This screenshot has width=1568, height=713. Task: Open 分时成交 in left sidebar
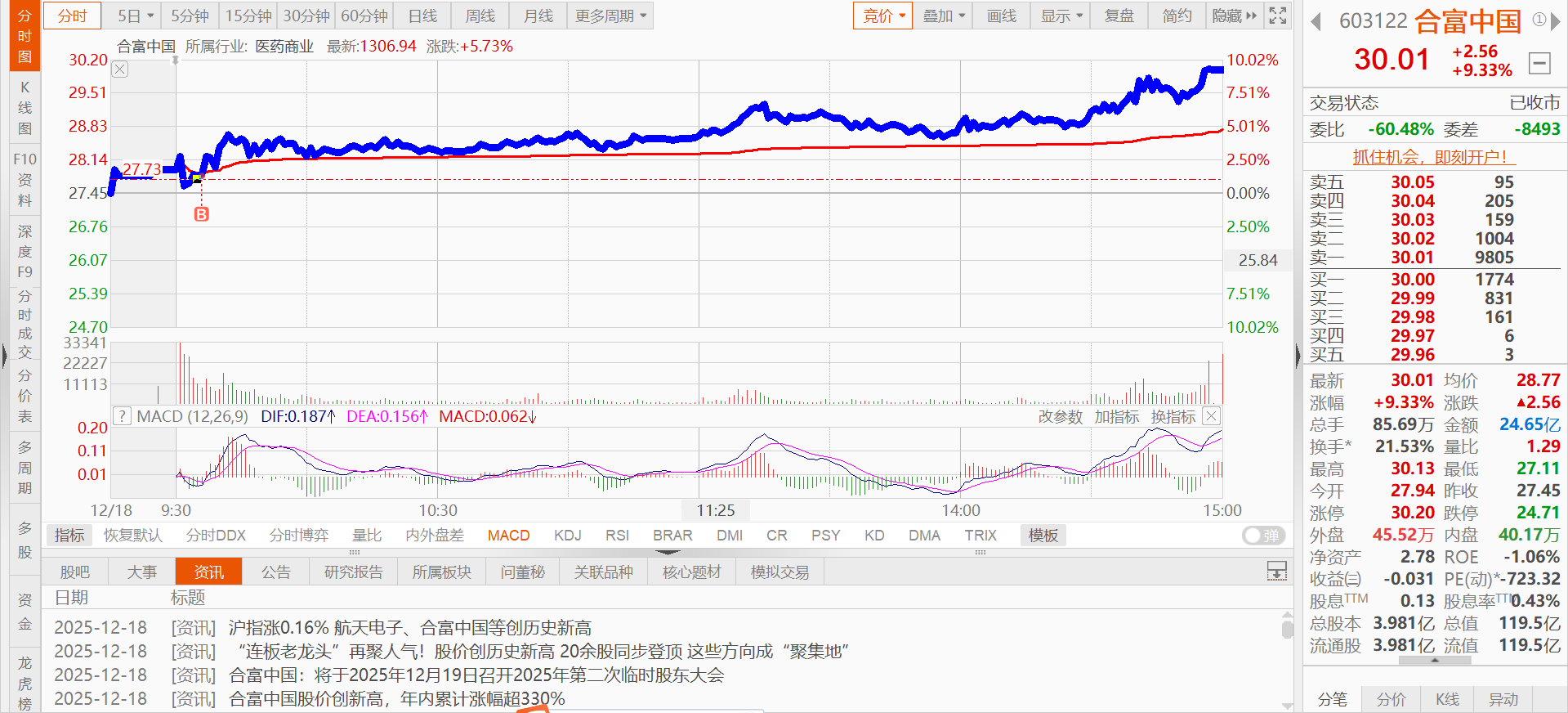[25, 324]
